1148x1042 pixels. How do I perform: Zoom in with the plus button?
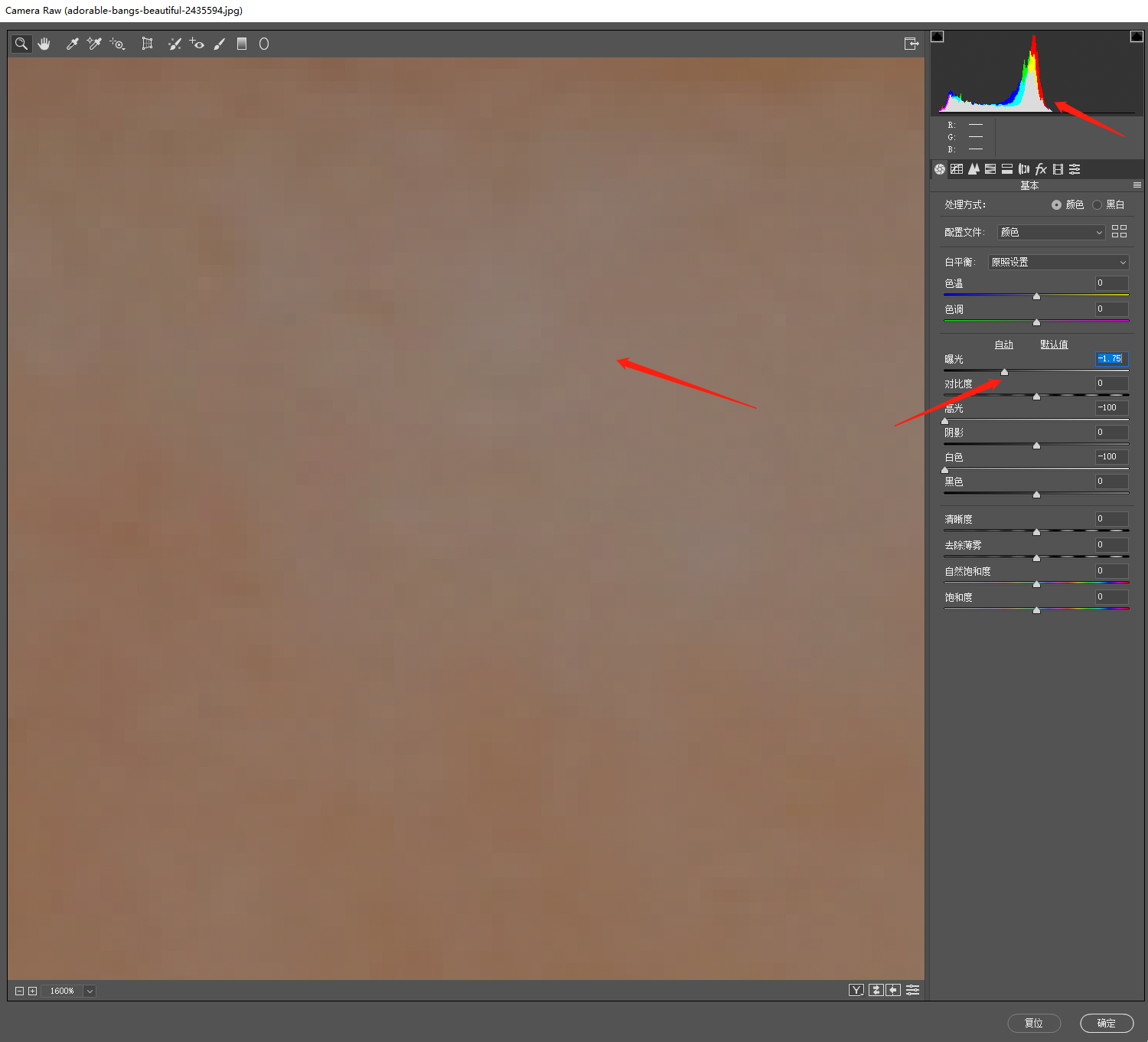coord(32,991)
